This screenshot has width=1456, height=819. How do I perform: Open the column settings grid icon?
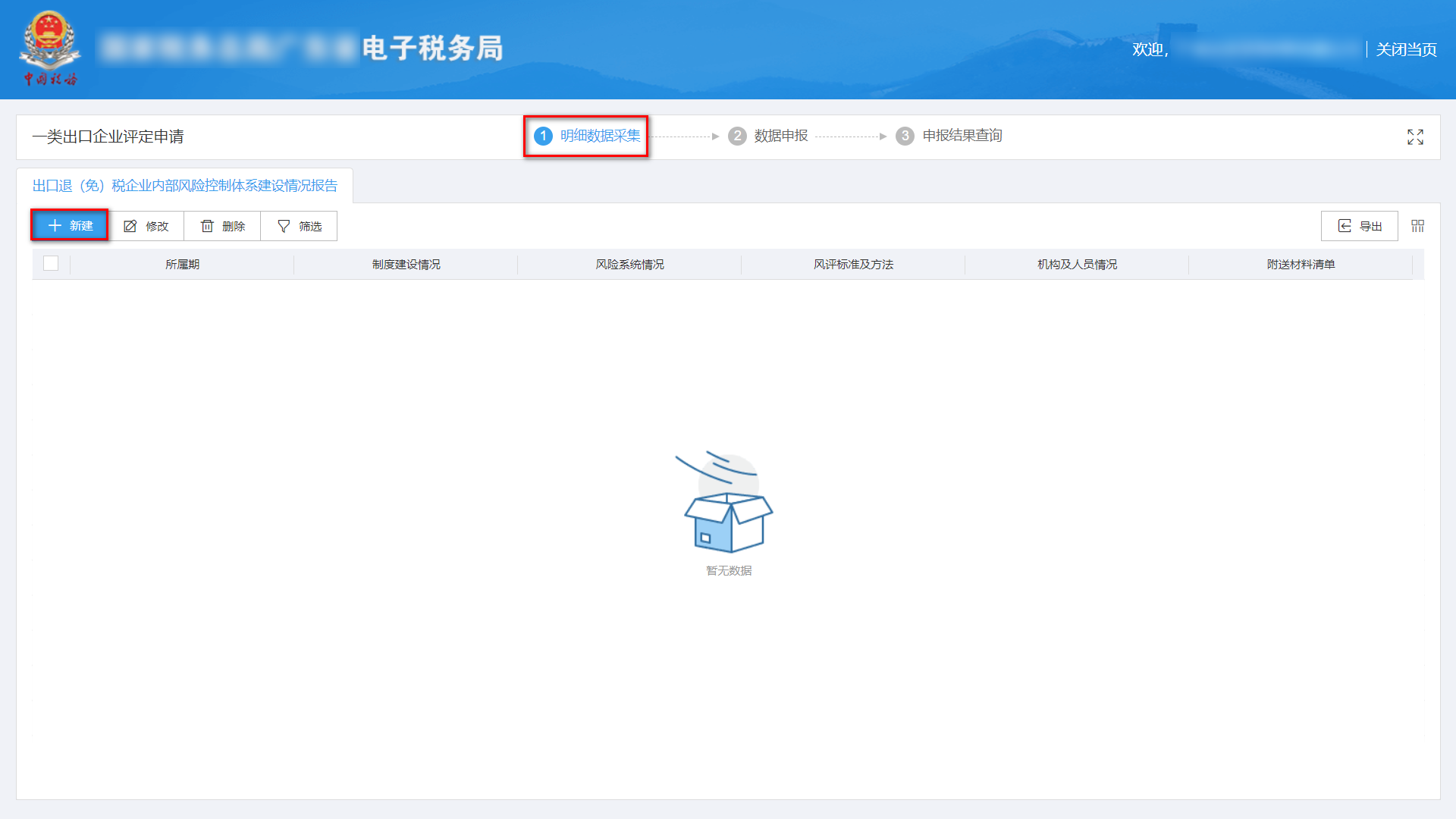(1417, 225)
